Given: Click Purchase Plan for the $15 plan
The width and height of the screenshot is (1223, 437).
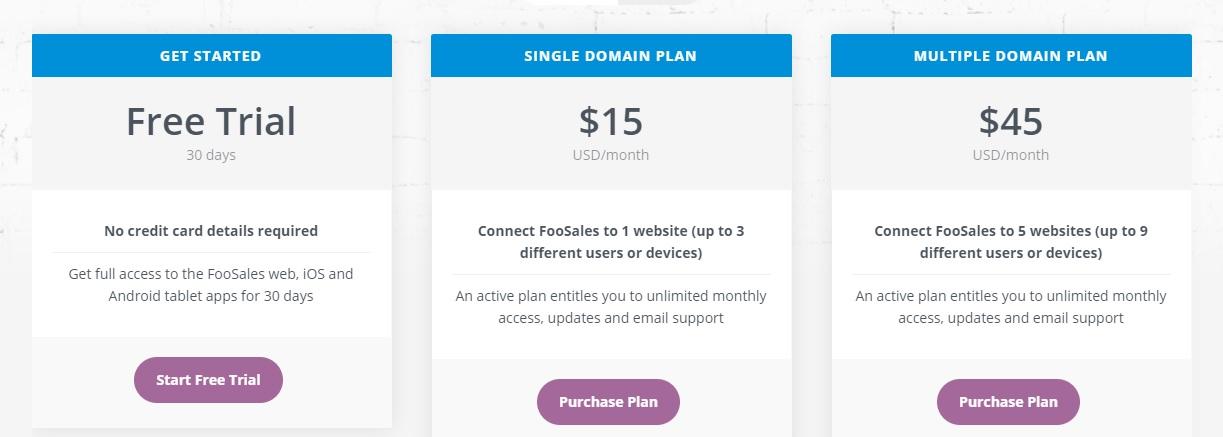Looking at the screenshot, I should pyautogui.click(x=608, y=402).
